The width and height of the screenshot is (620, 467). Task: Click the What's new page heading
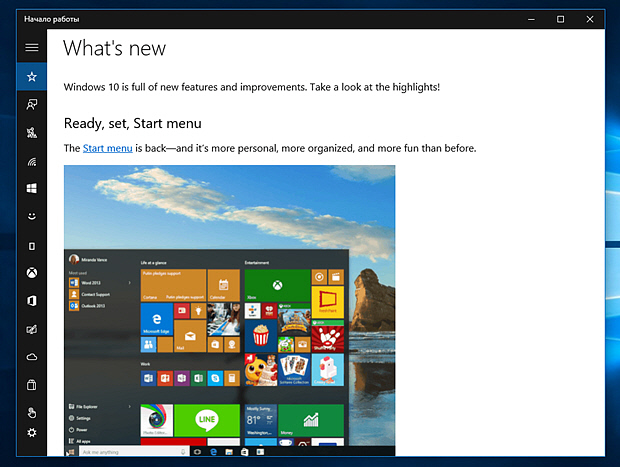point(114,48)
